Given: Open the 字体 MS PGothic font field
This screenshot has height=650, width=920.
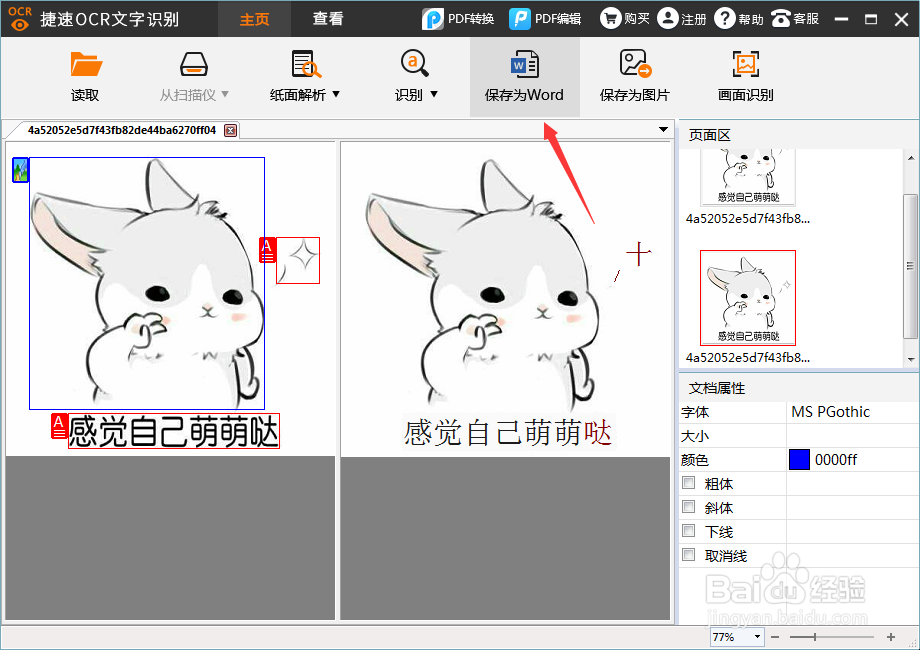Looking at the screenshot, I should point(853,412).
